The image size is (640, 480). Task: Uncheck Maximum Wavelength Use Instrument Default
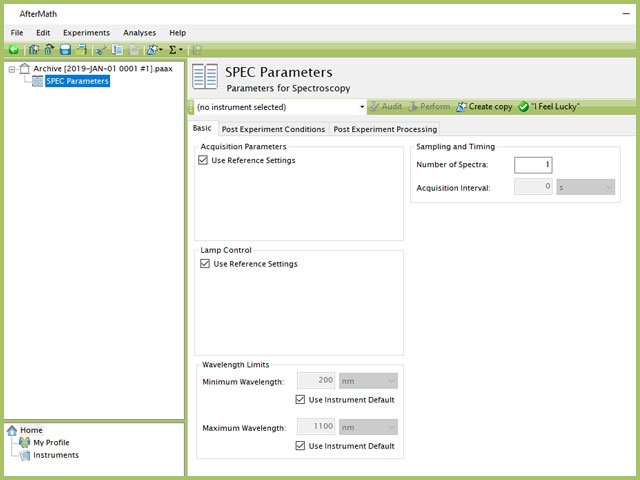[300, 446]
